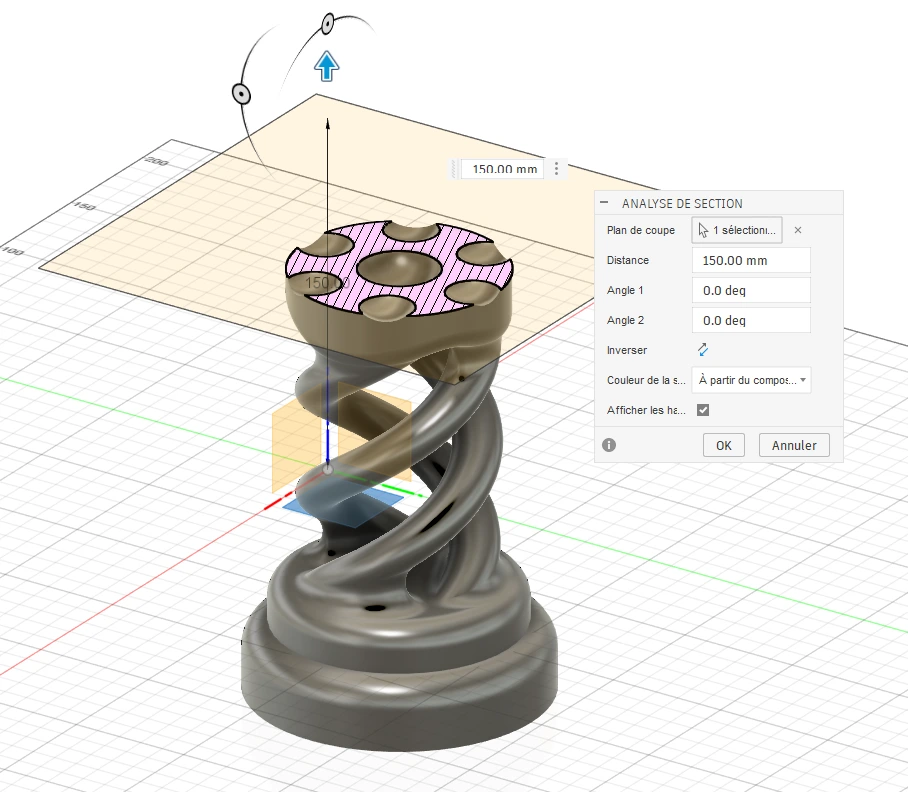908x792 pixels.
Task: Click the origin point at the plane intersection
Action: pyautogui.click(x=328, y=469)
